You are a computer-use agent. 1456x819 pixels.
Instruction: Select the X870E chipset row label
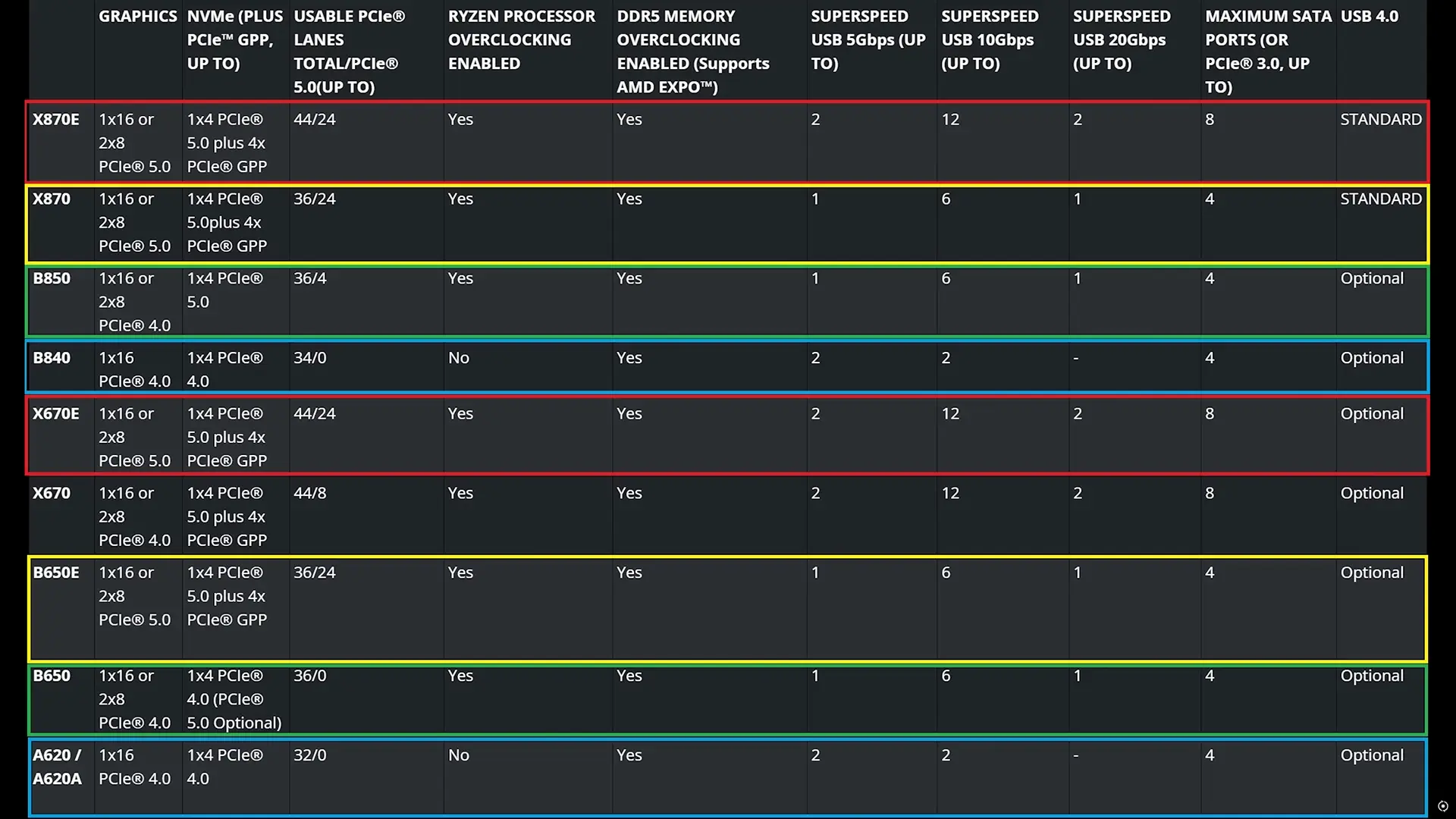[x=55, y=119]
